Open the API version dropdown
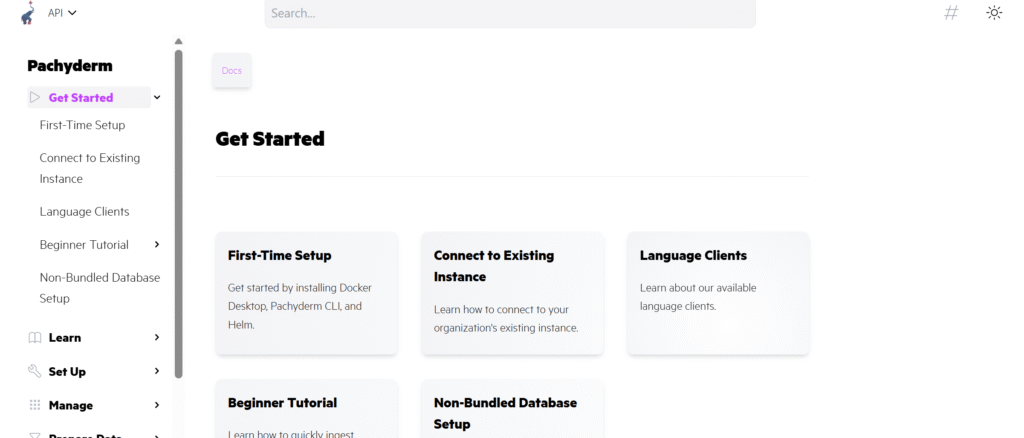Screen dimensions: 1024x438 coord(62,12)
